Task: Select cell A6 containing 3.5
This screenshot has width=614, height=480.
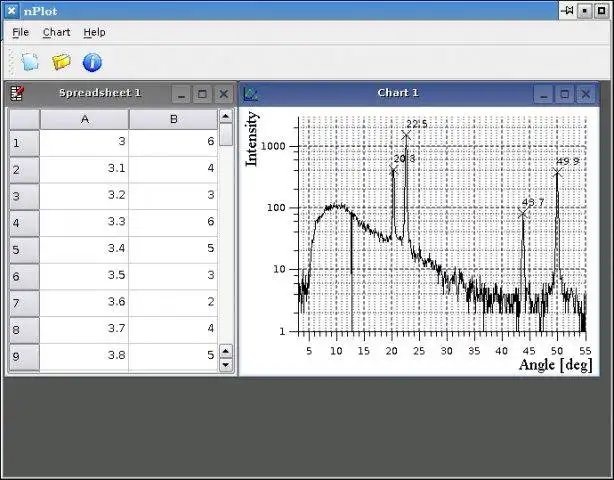Action: tap(84, 277)
